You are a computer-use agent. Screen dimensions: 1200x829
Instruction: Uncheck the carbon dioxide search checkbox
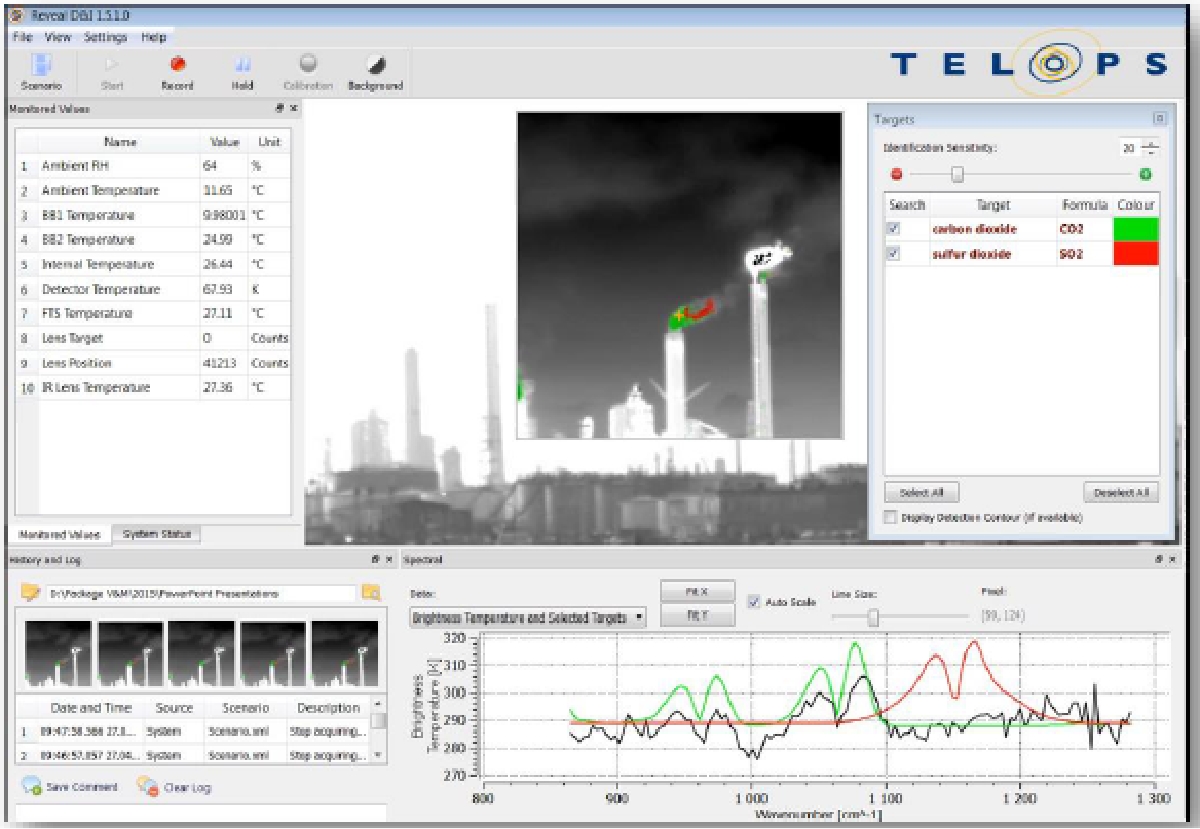point(893,229)
